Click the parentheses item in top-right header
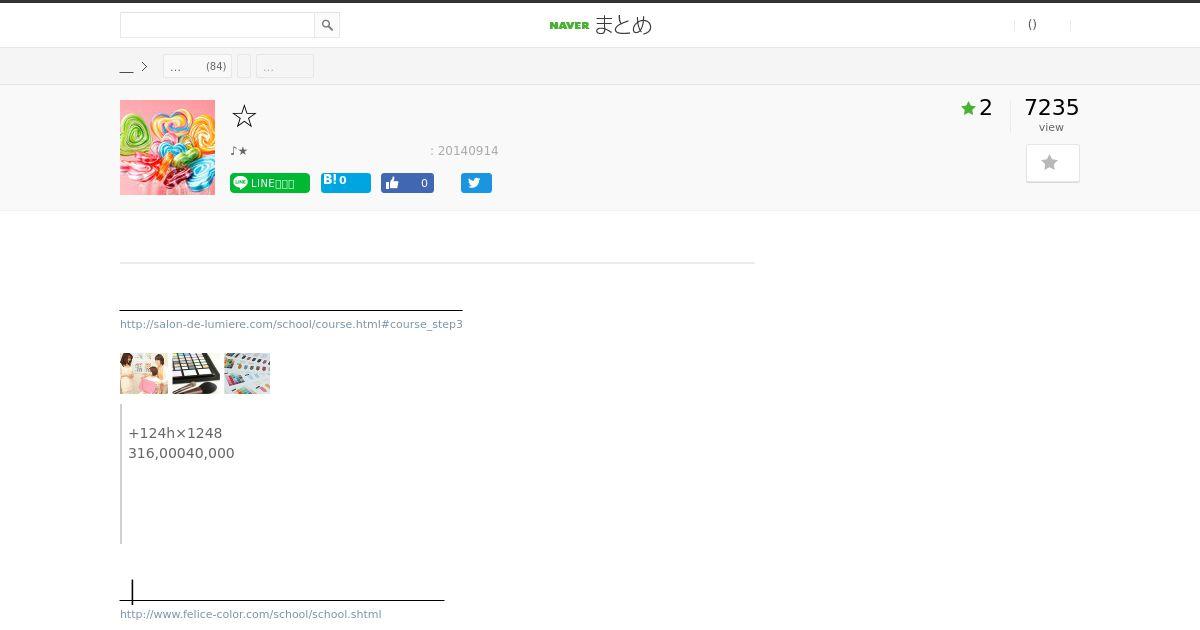1200x630 pixels. tap(1033, 25)
